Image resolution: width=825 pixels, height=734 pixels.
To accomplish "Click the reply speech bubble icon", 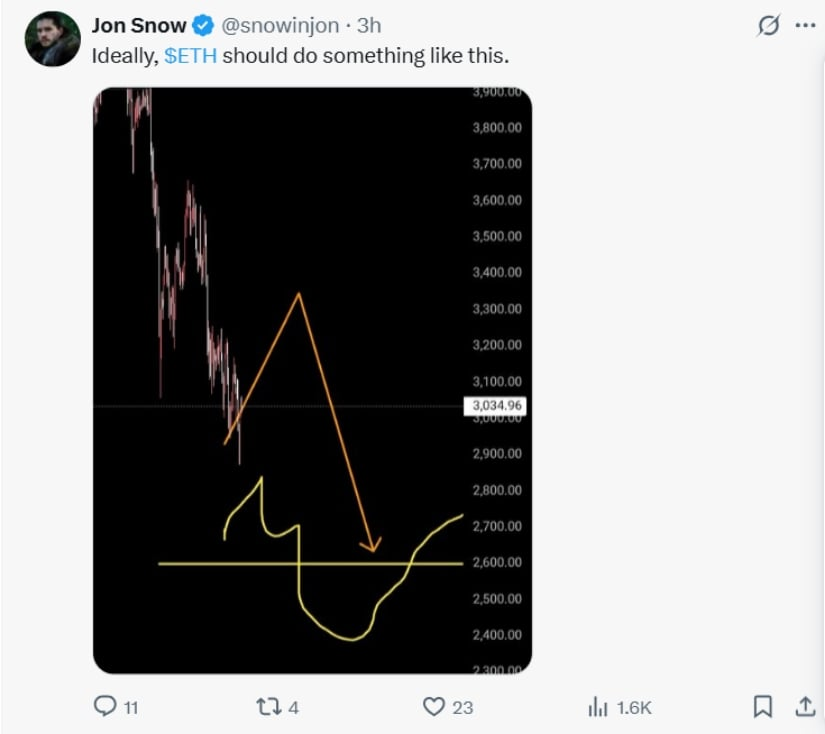I will [x=105, y=706].
